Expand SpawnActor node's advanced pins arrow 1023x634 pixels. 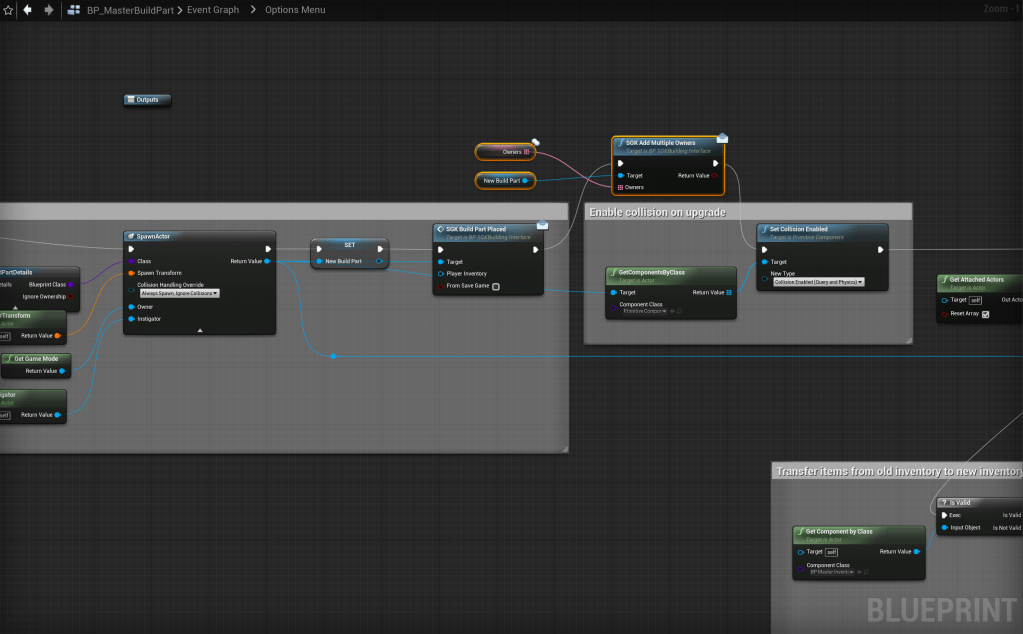click(x=200, y=329)
